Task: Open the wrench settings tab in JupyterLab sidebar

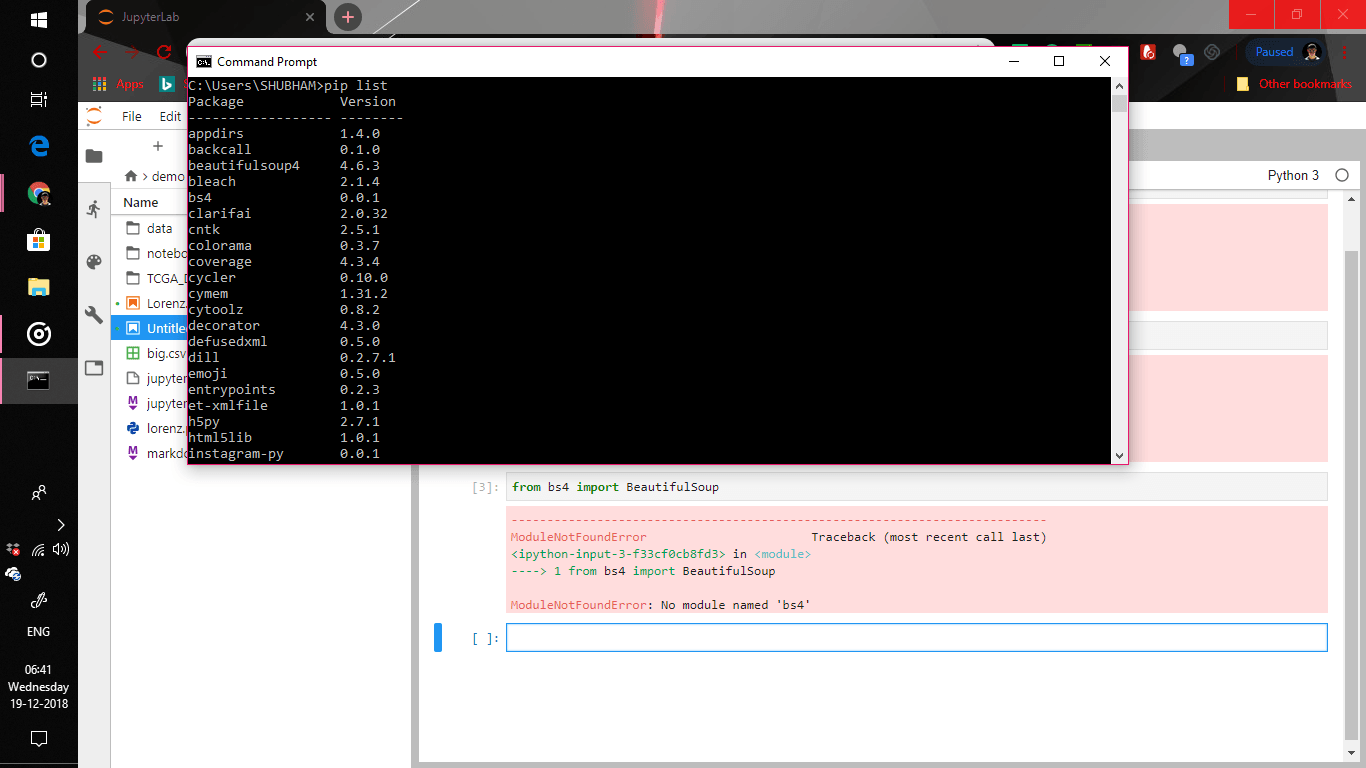Action: pos(94,315)
